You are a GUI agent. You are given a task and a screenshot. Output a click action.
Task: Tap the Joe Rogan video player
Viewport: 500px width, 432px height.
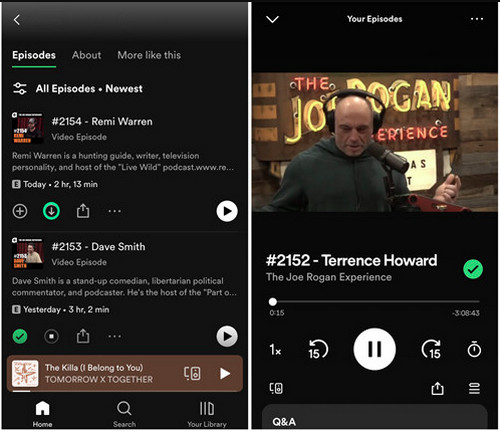coord(375,142)
